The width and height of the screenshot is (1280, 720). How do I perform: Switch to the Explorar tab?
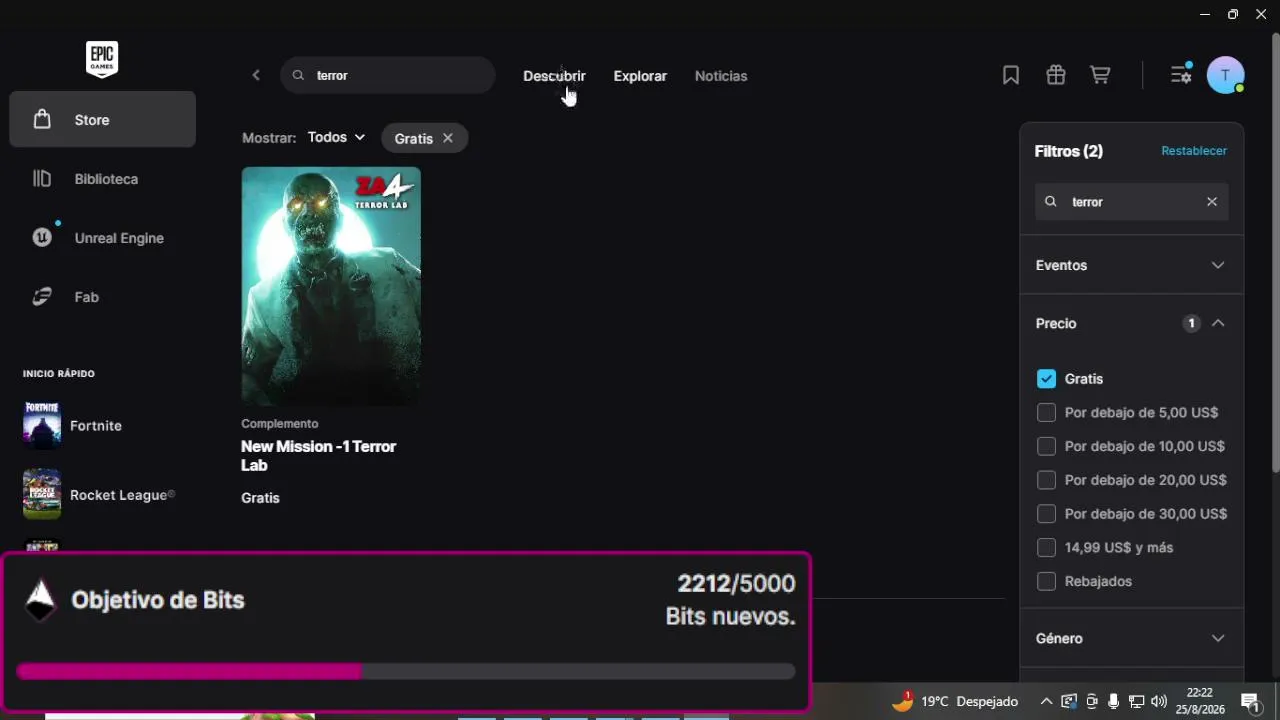(x=640, y=76)
